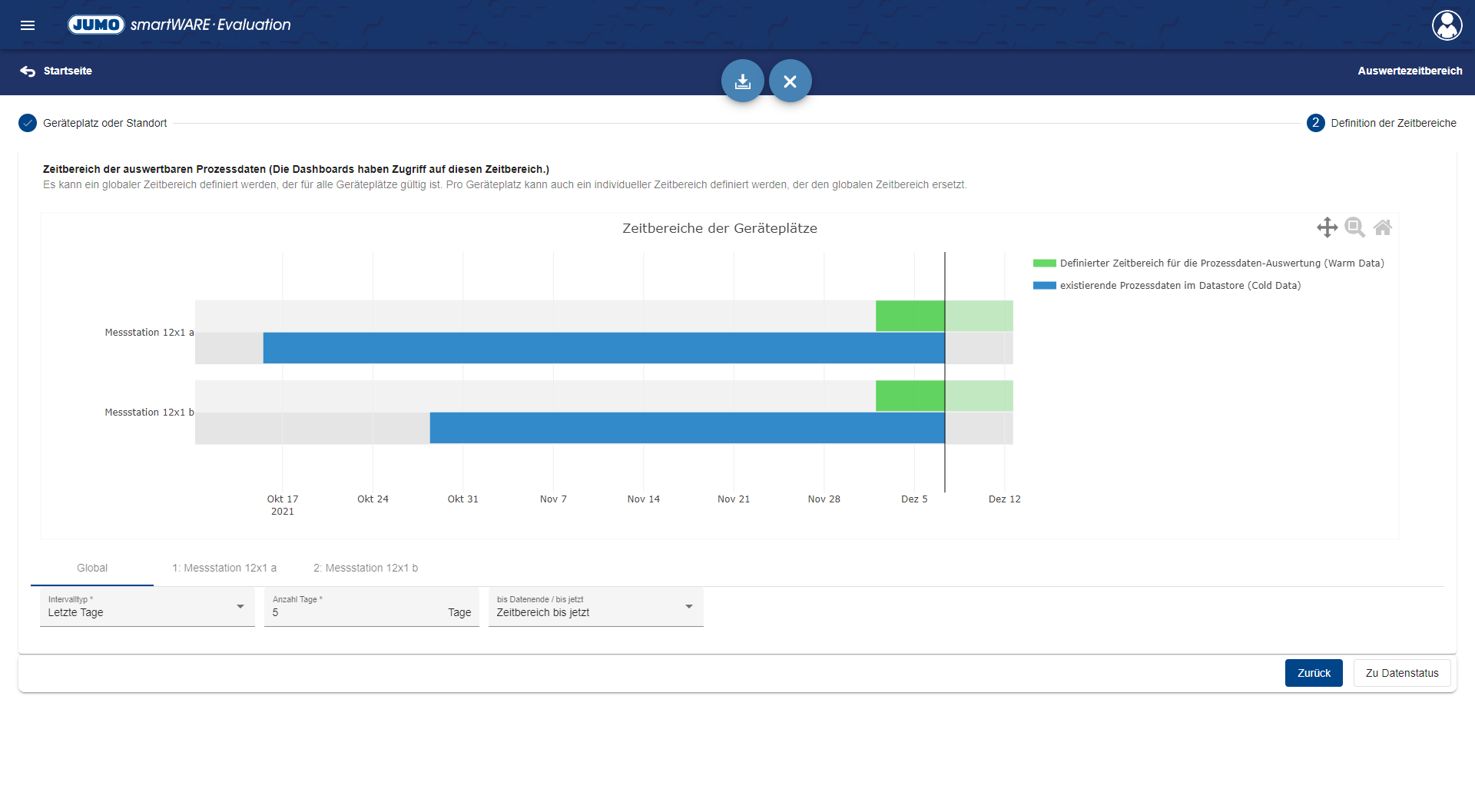Open the hamburger navigation menu
This screenshot has width=1475, height=812.
tap(28, 25)
